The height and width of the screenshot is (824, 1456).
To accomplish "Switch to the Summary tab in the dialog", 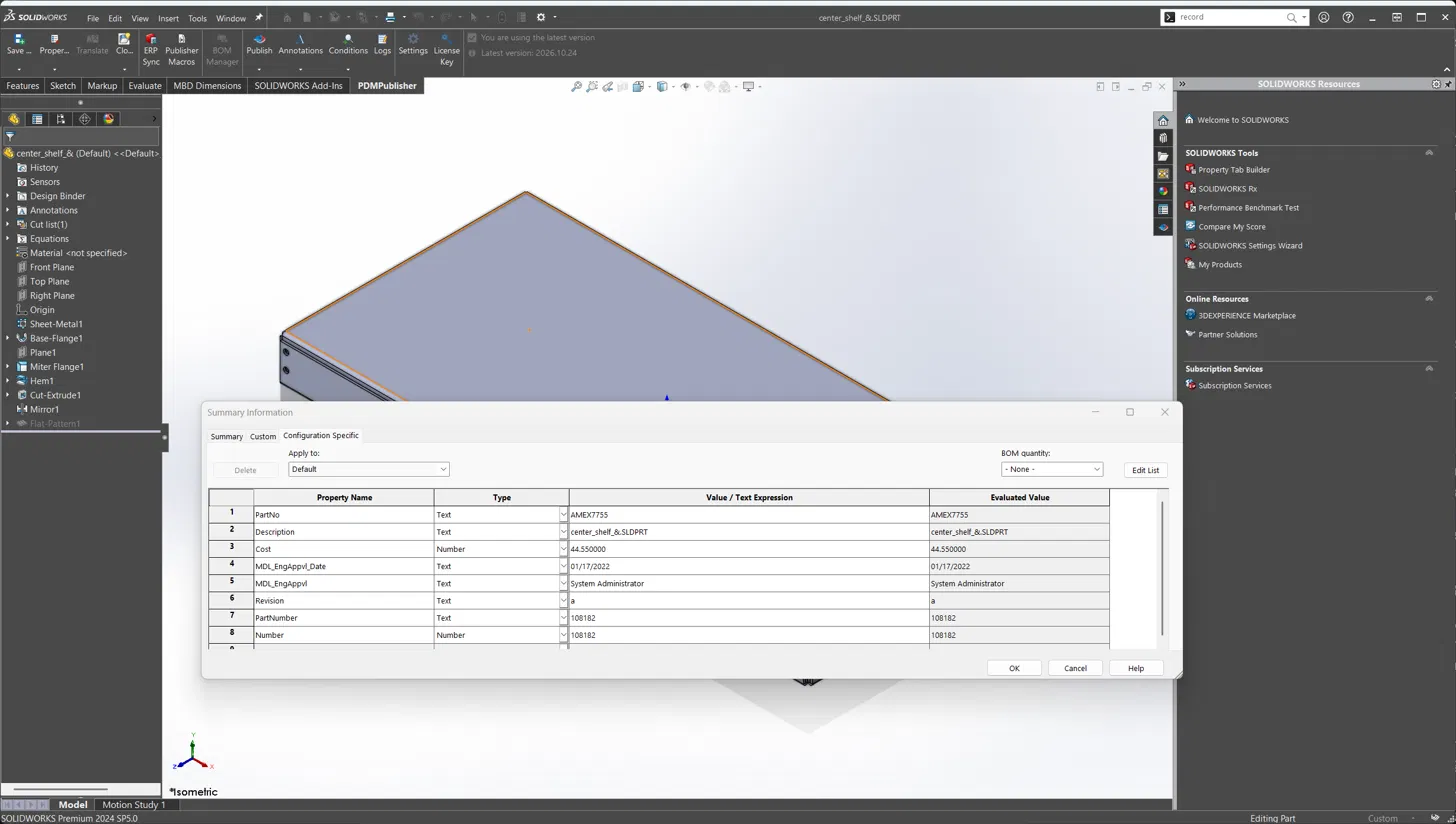I will [x=226, y=437].
